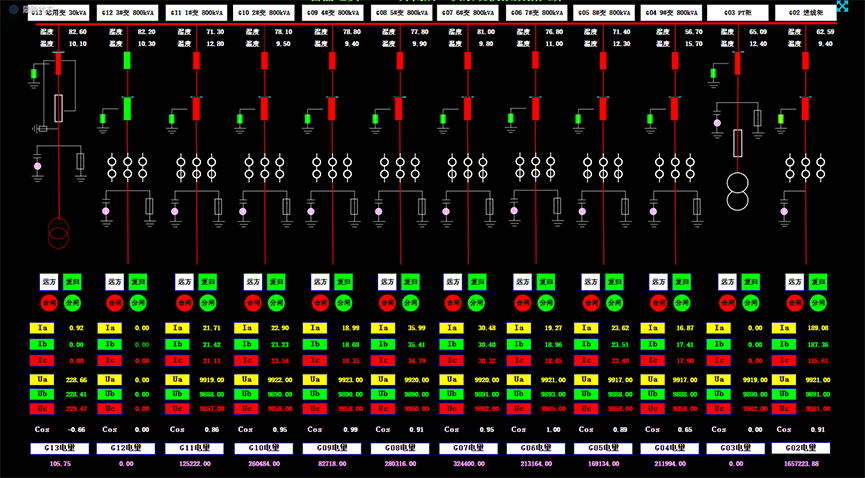The height and width of the screenshot is (478, 865).
Task: Select the G02 进线柜 header label
Action: (x=804, y=14)
